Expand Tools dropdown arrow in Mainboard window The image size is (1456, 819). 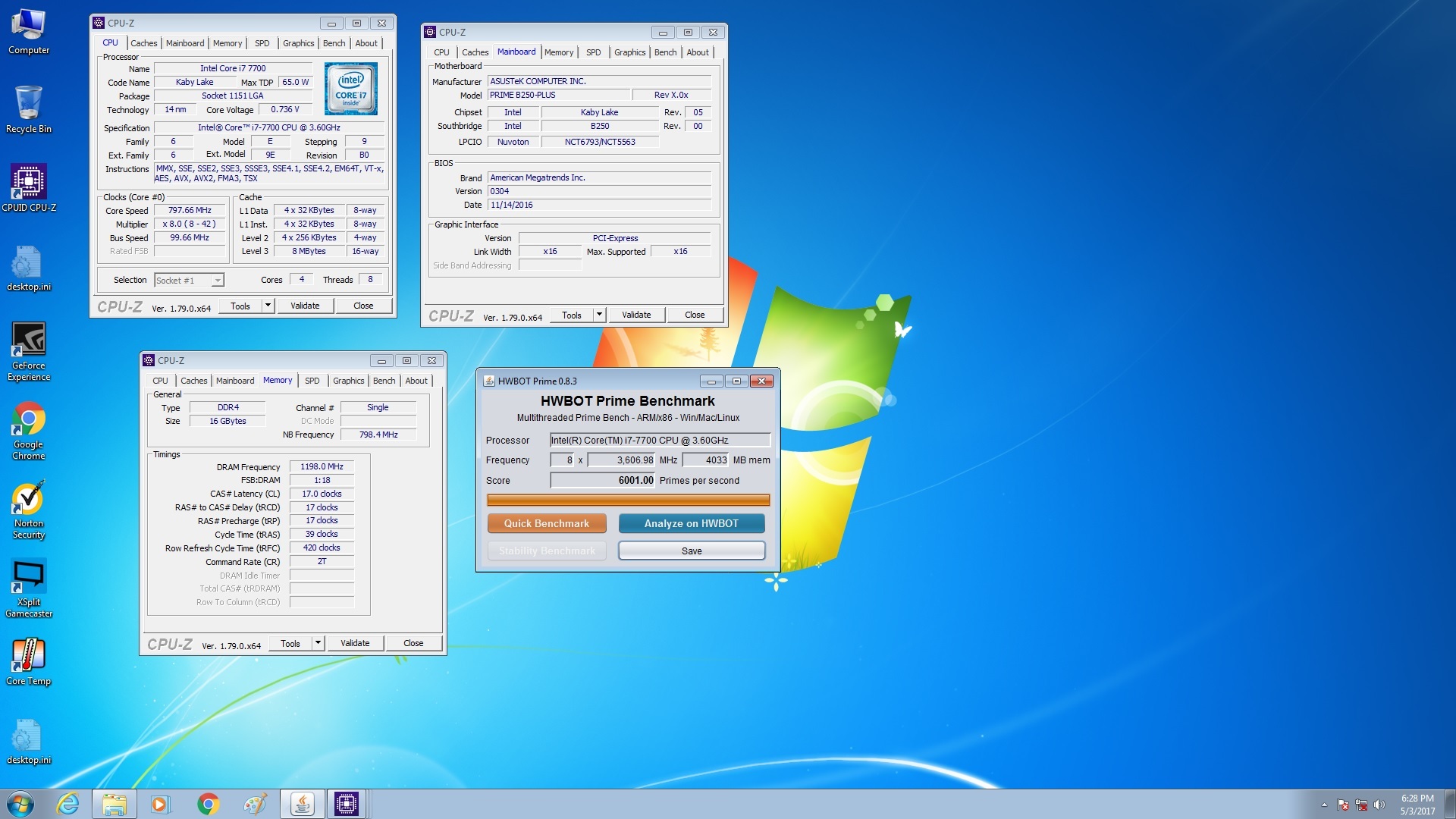[599, 315]
